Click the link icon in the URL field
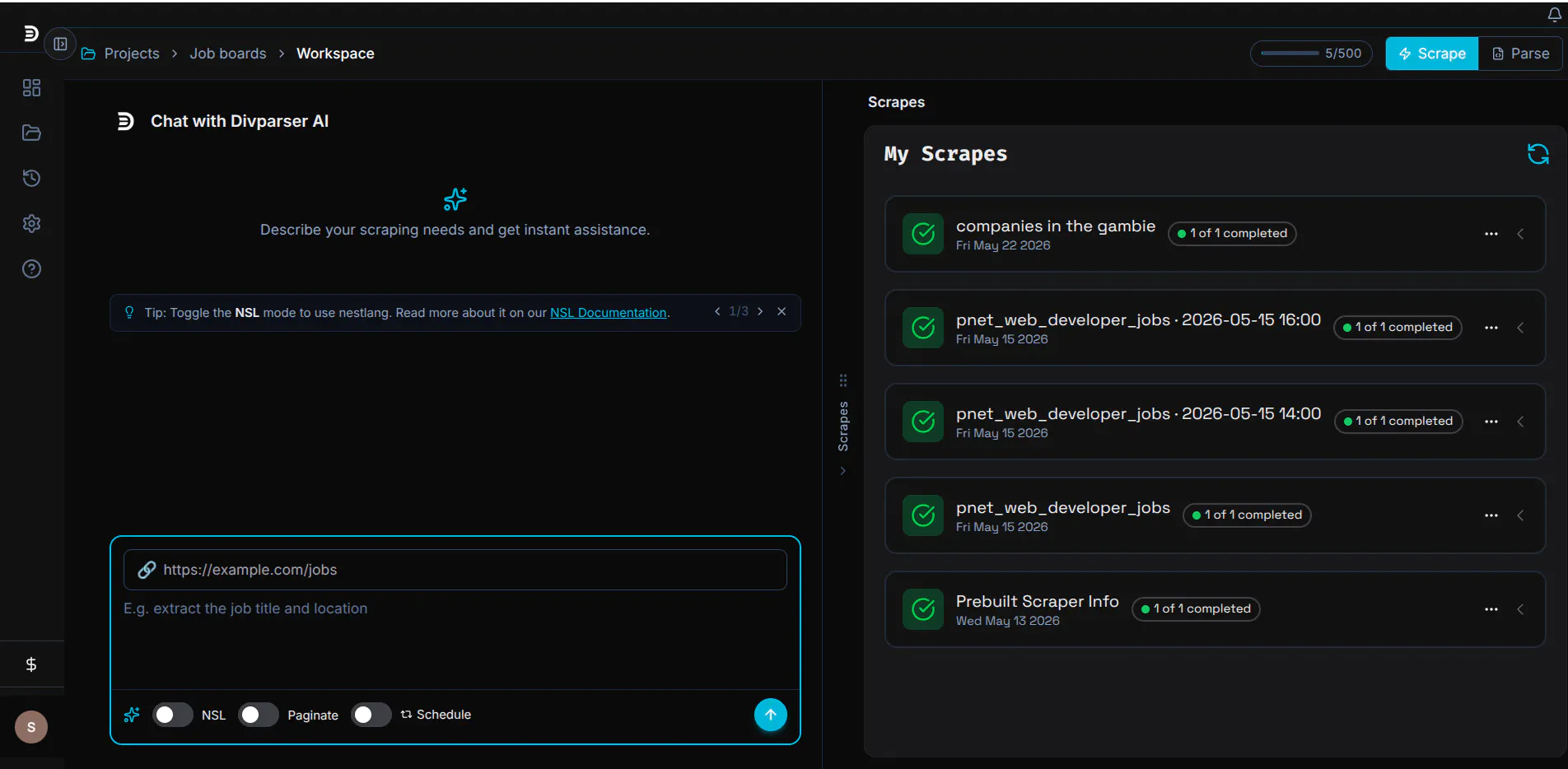This screenshot has height=769, width=1568. pos(147,570)
